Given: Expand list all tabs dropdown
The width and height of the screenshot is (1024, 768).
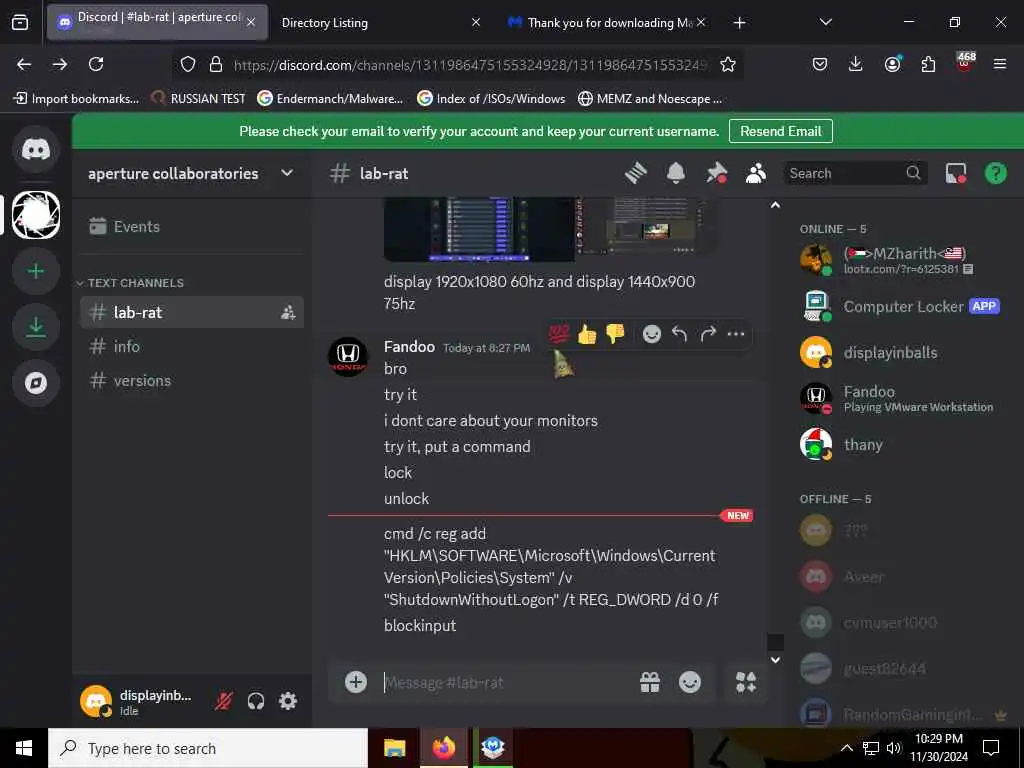Looking at the screenshot, I should pos(825,23).
